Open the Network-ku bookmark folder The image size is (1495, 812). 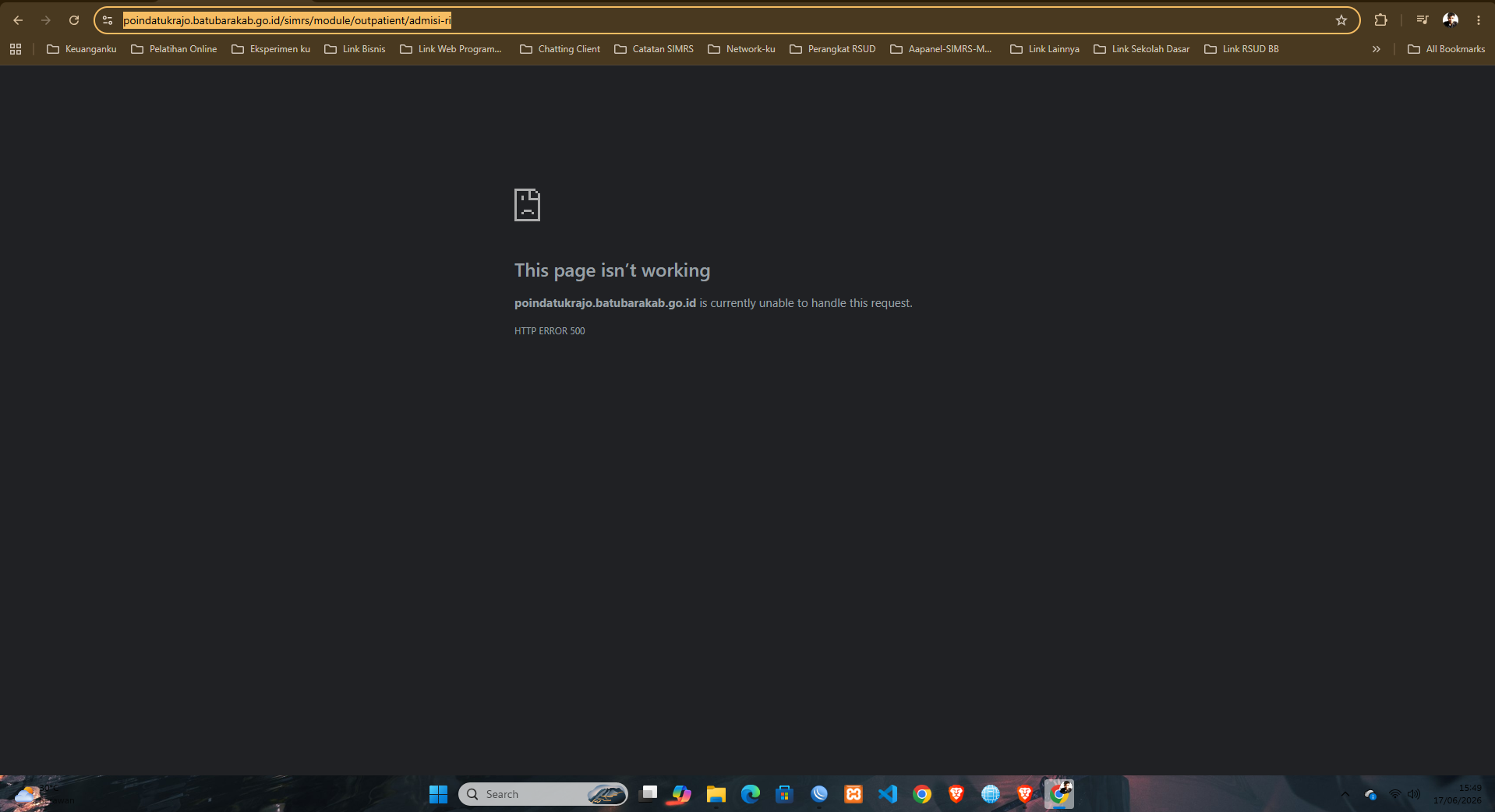pos(742,49)
